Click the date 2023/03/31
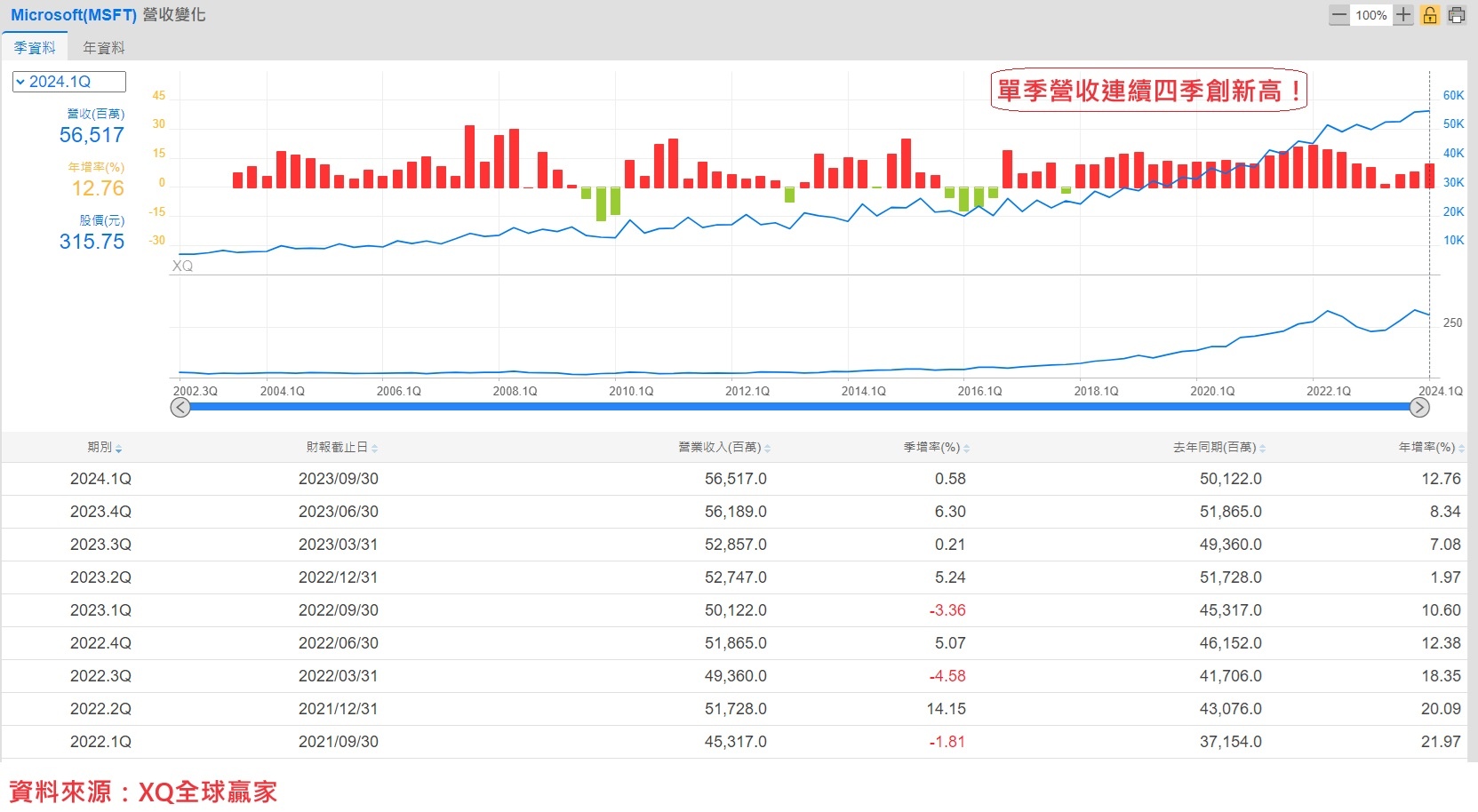Viewport: 1478px width, 812px height. pyautogui.click(x=339, y=545)
